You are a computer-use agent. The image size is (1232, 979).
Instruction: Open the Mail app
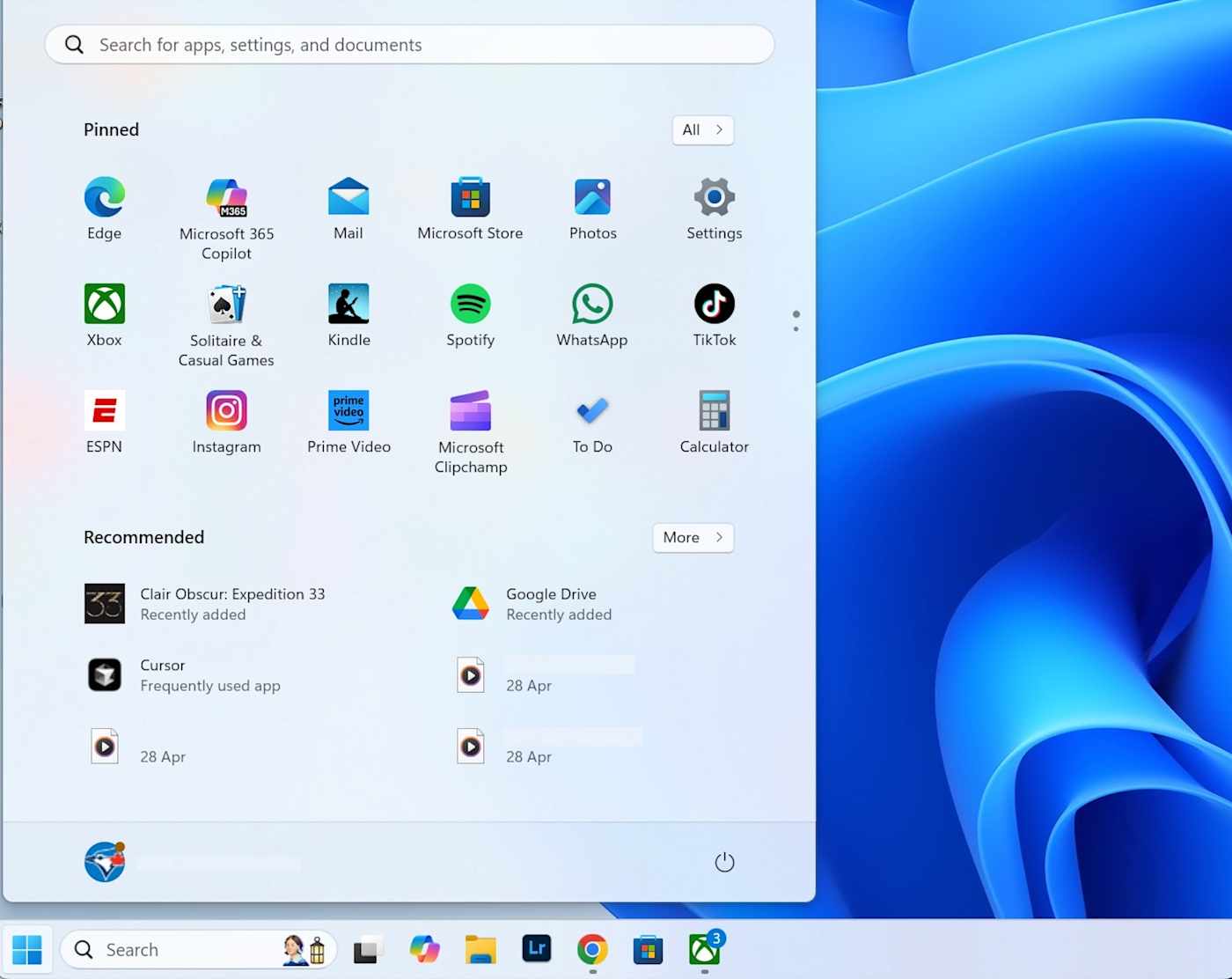pyautogui.click(x=348, y=209)
